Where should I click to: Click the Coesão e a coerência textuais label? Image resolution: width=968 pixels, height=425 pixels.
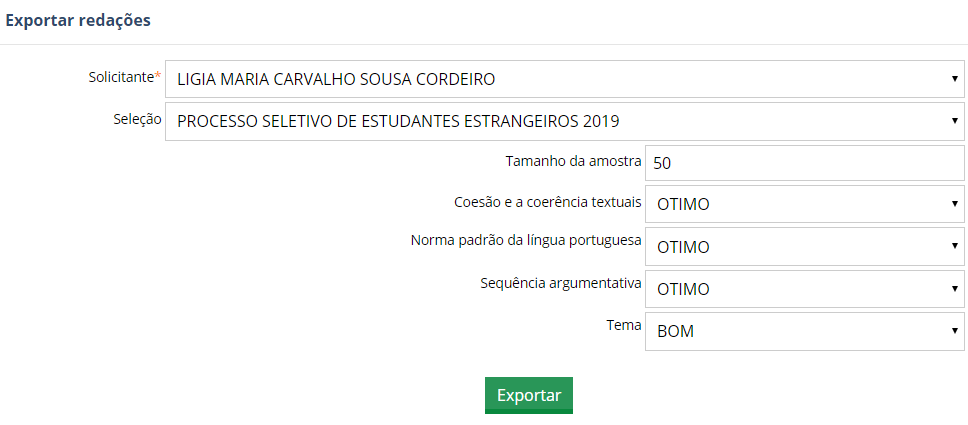click(x=547, y=201)
